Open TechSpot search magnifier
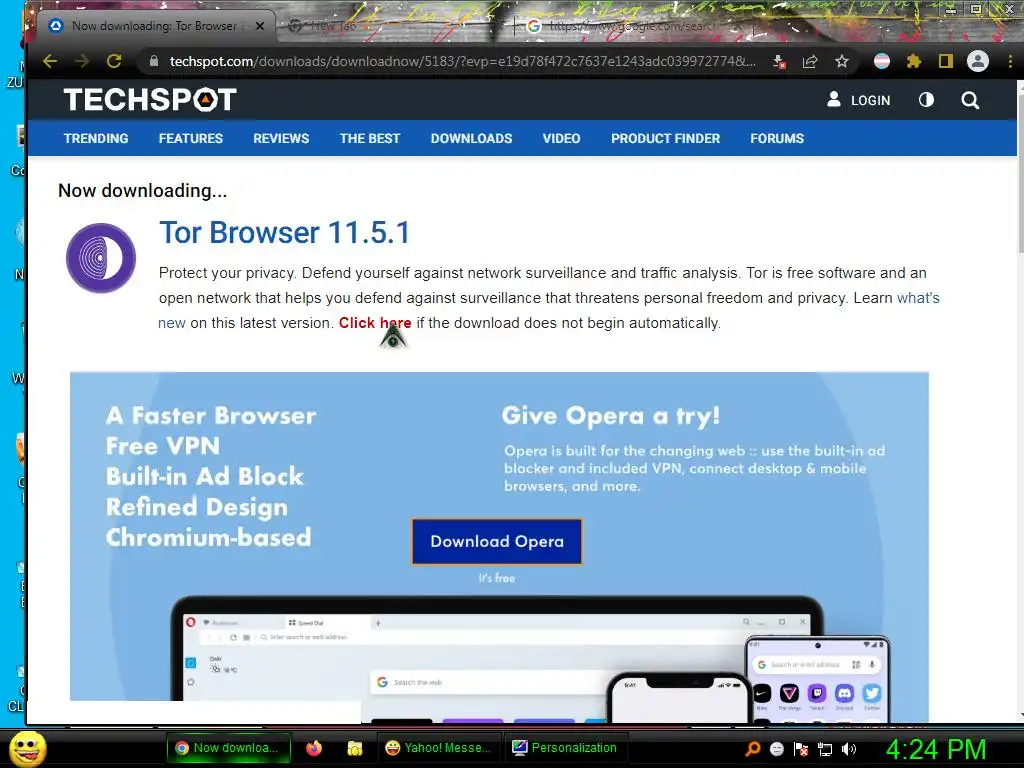The height and width of the screenshot is (768, 1024). 970,100
